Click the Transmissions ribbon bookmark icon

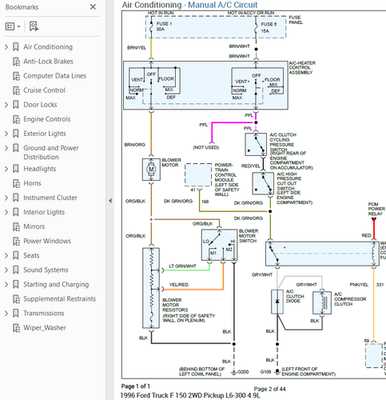pos(16,313)
